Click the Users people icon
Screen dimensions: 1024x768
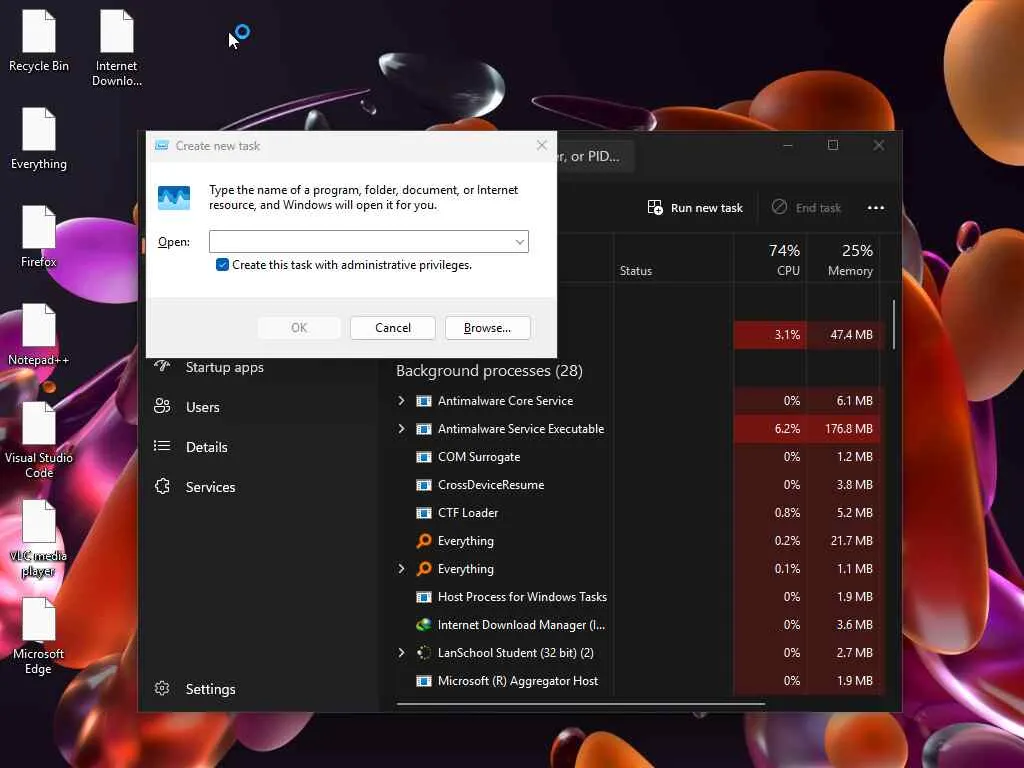[x=162, y=406]
